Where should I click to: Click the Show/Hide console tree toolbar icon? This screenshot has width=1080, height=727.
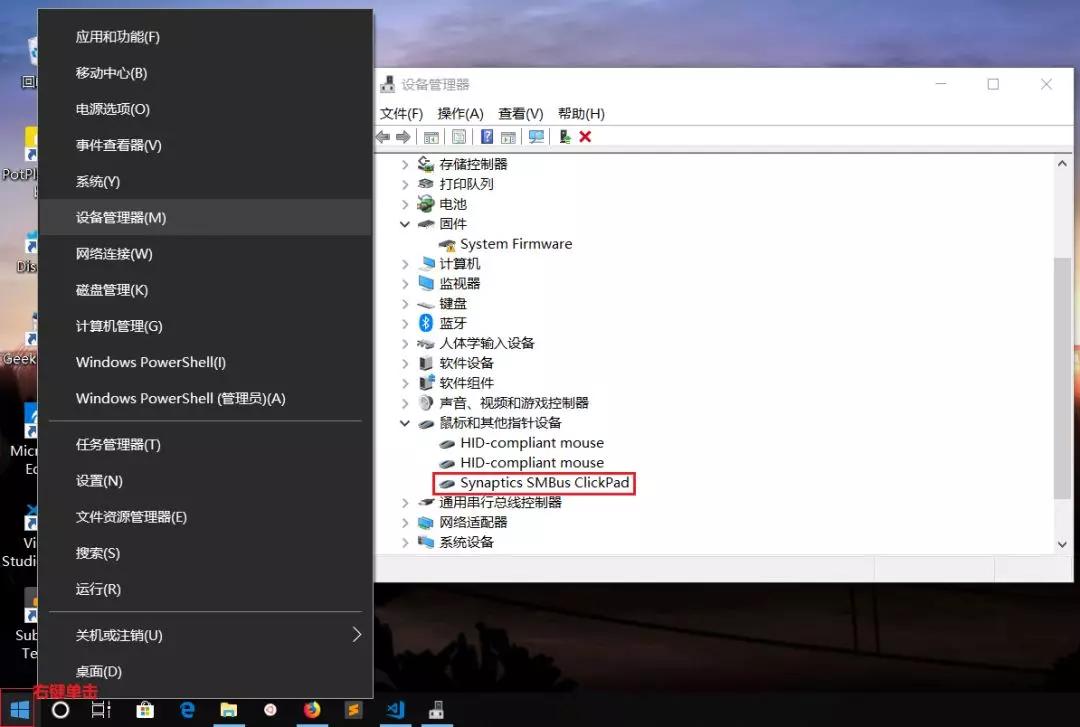(433, 136)
